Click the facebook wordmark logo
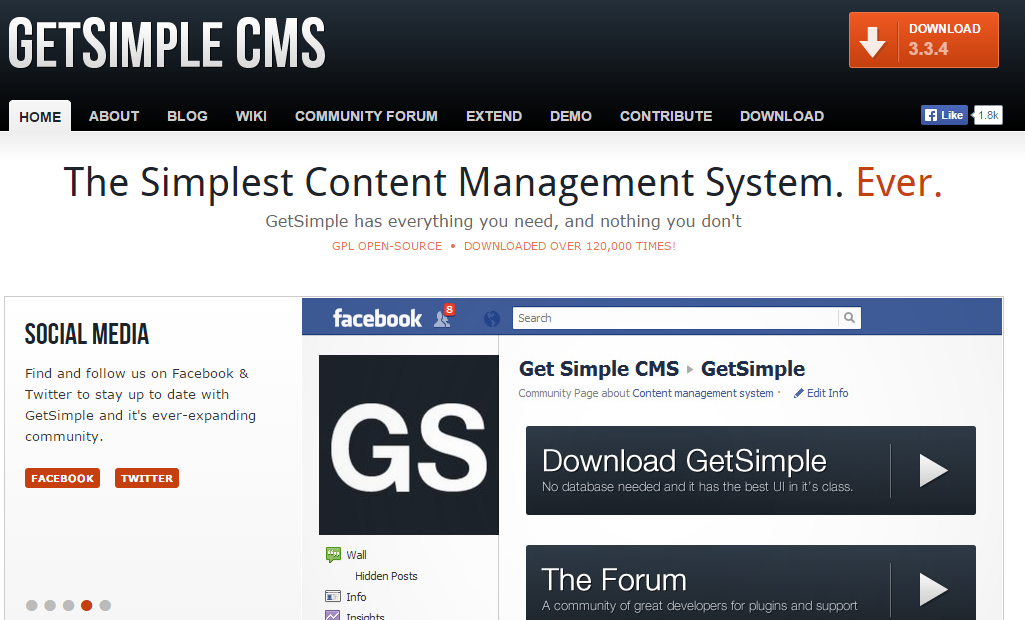Viewport: 1025px width, 620px height. coord(377,319)
